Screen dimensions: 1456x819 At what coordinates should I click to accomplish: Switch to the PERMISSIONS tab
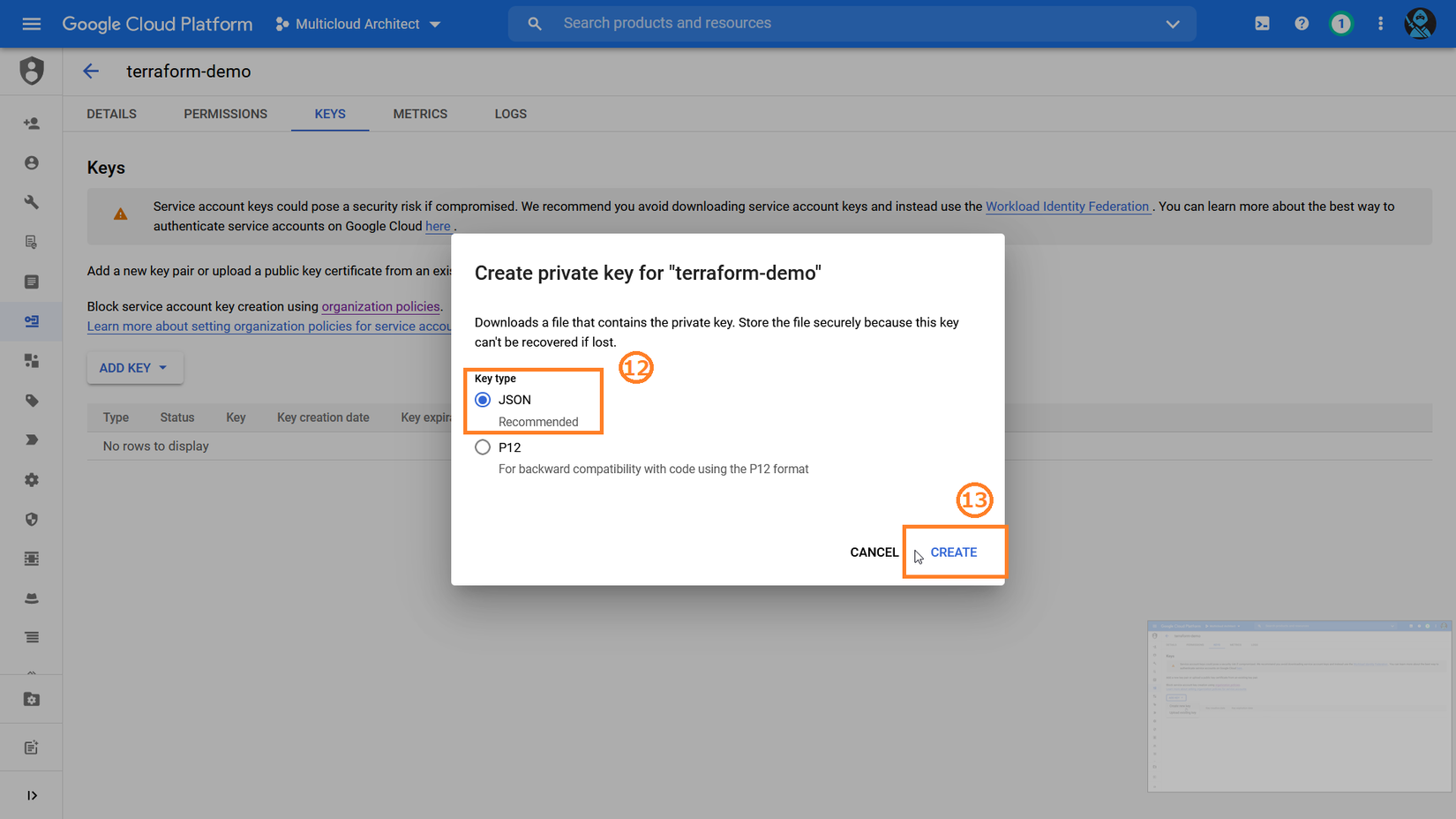[x=226, y=114]
